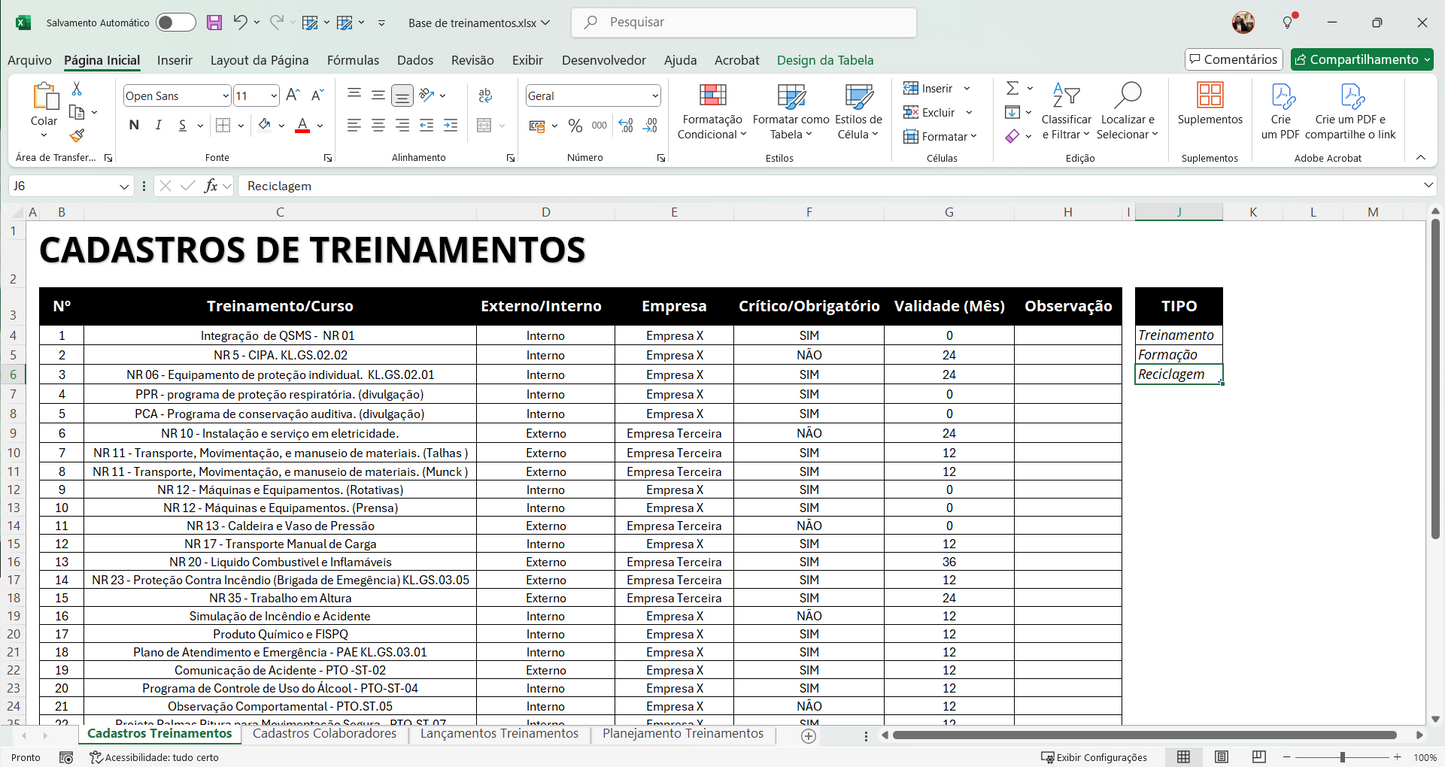
Task: Click the Compartilhamento button
Action: coord(1362,59)
